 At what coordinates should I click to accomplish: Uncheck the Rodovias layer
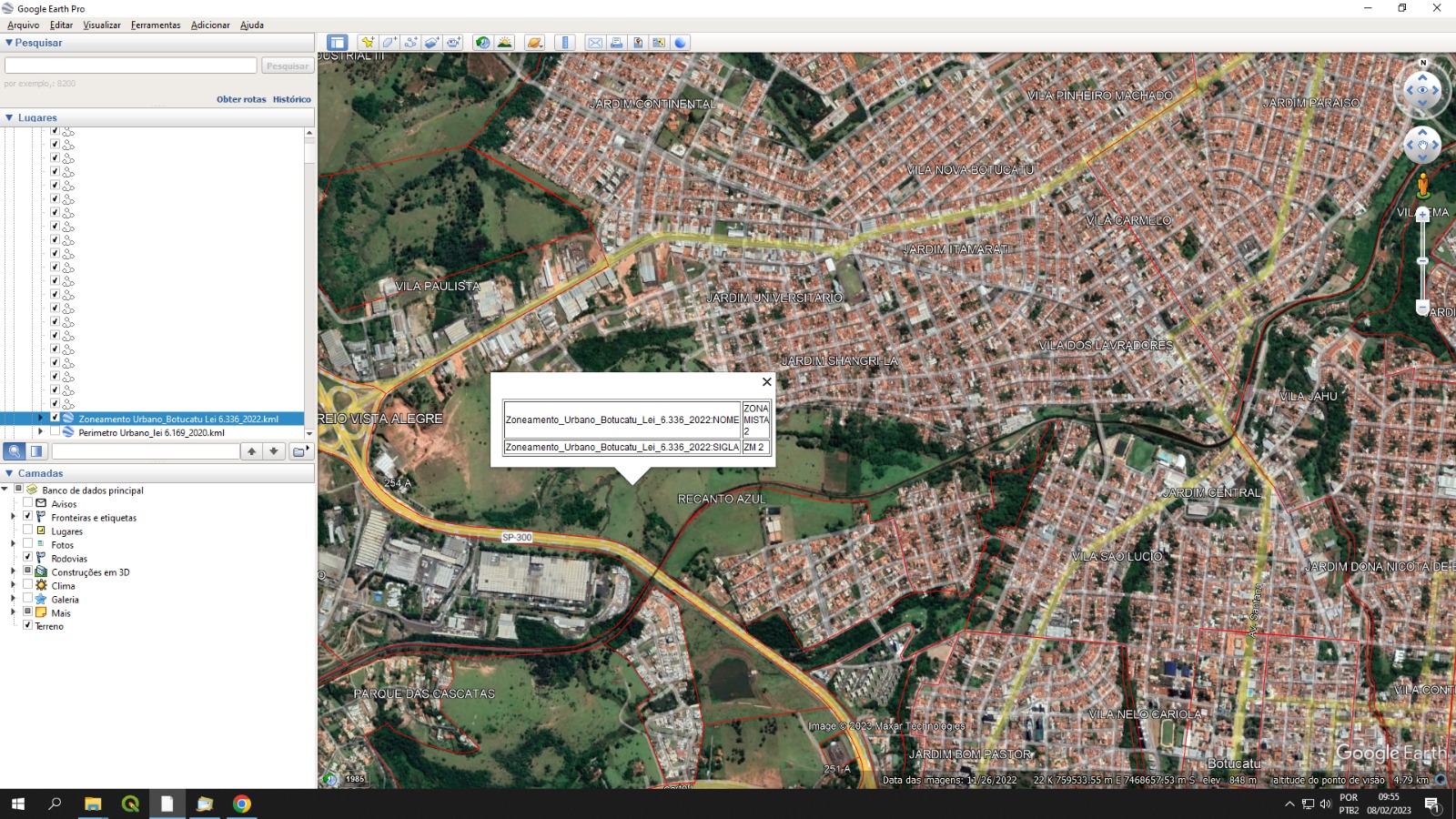[27, 558]
